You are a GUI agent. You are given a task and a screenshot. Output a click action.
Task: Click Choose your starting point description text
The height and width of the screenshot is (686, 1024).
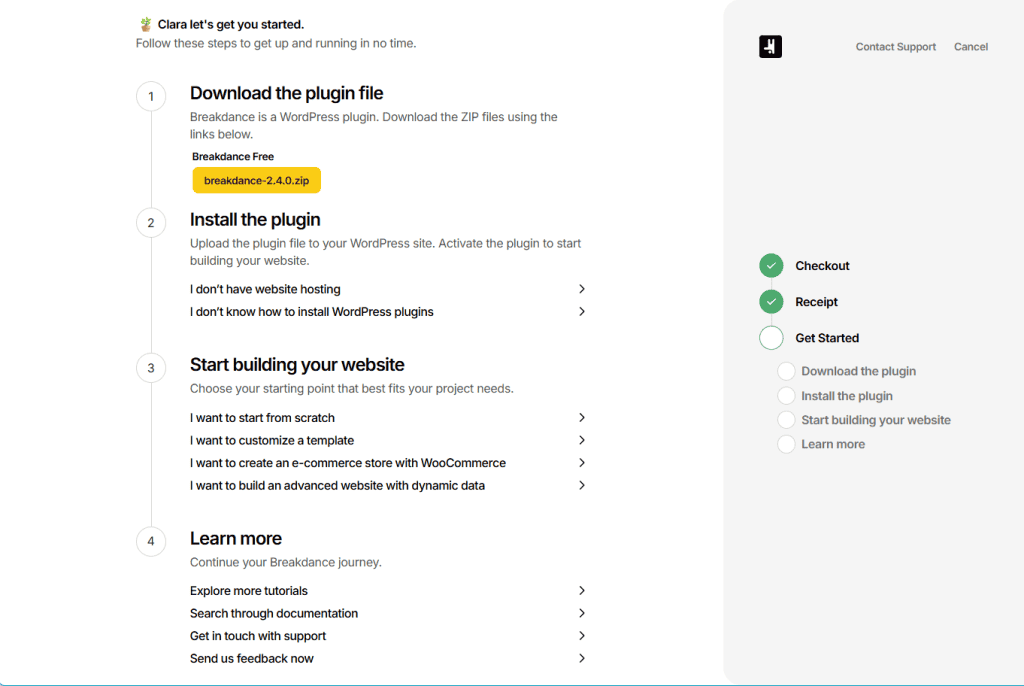click(x=352, y=389)
